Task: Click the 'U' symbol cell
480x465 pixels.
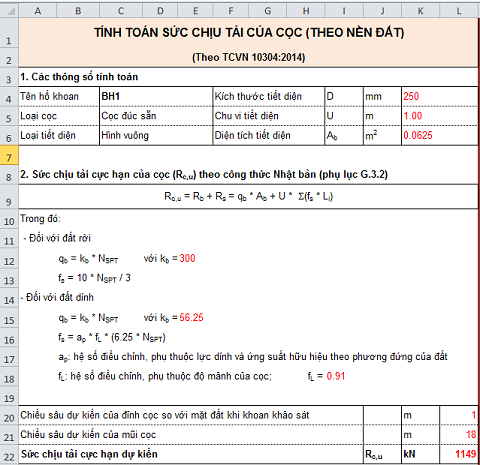Action: coord(344,116)
